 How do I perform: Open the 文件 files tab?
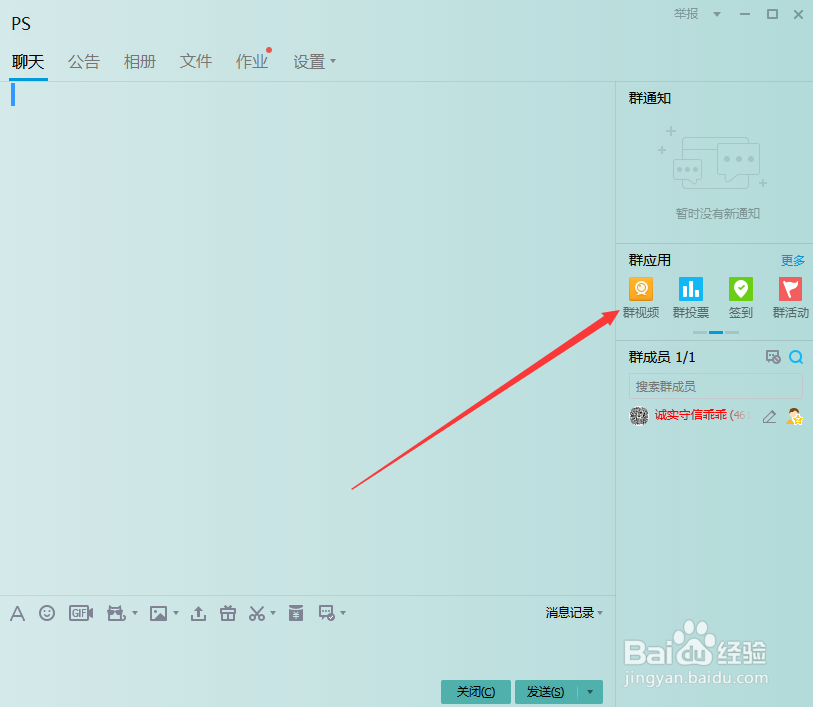pyautogui.click(x=196, y=61)
